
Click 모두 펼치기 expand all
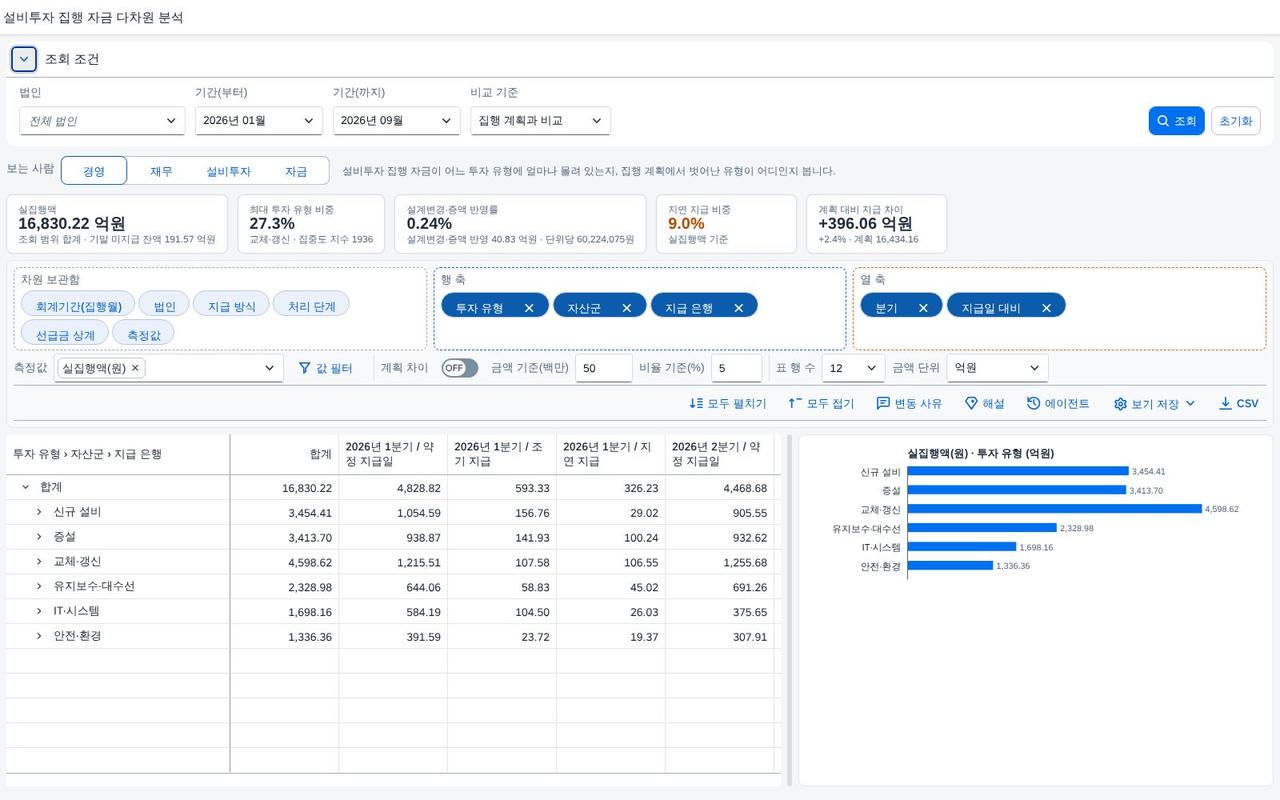[728, 403]
